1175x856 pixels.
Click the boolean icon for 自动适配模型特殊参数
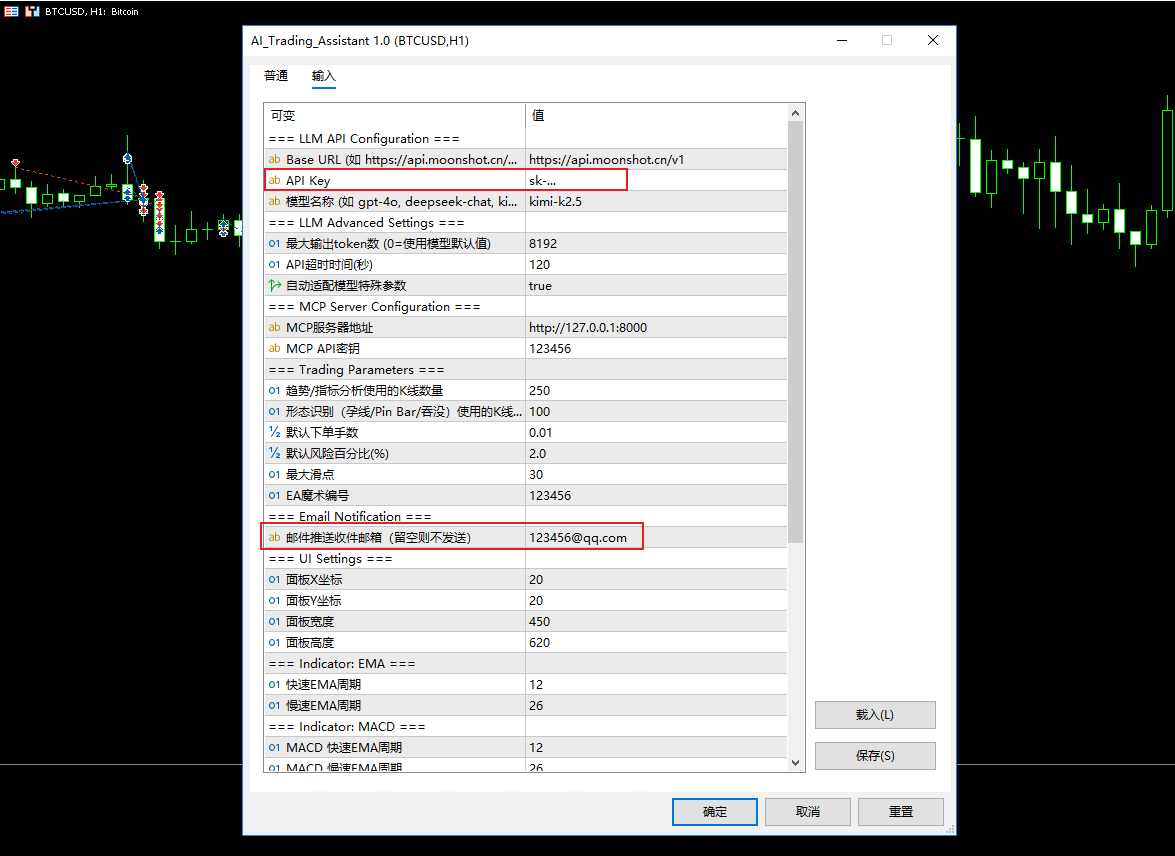(x=274, y=286)
